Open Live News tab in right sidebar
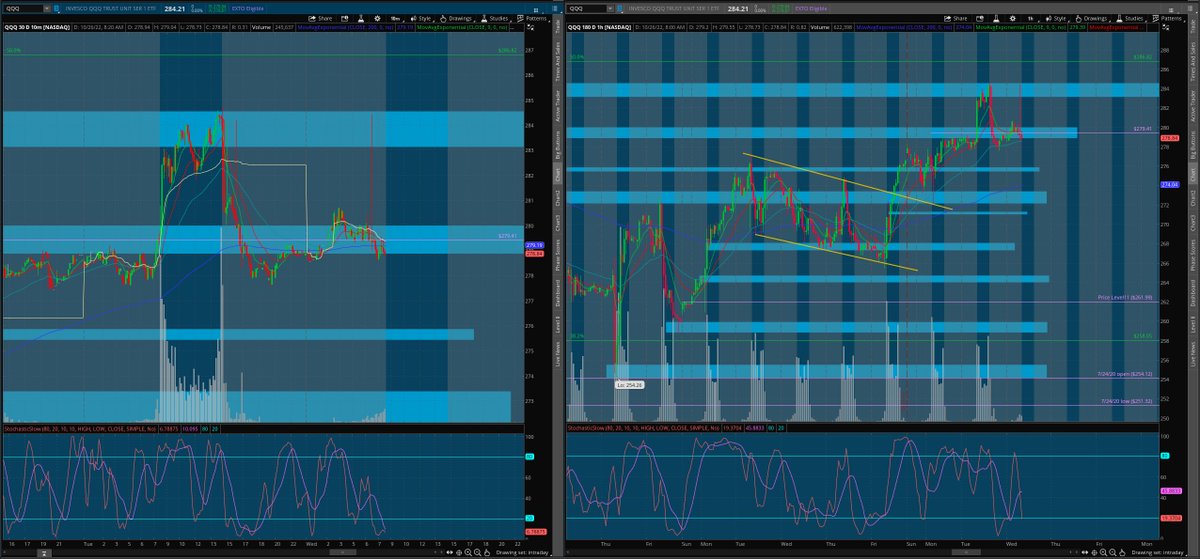The image size is (1200, 559). 1193,355
